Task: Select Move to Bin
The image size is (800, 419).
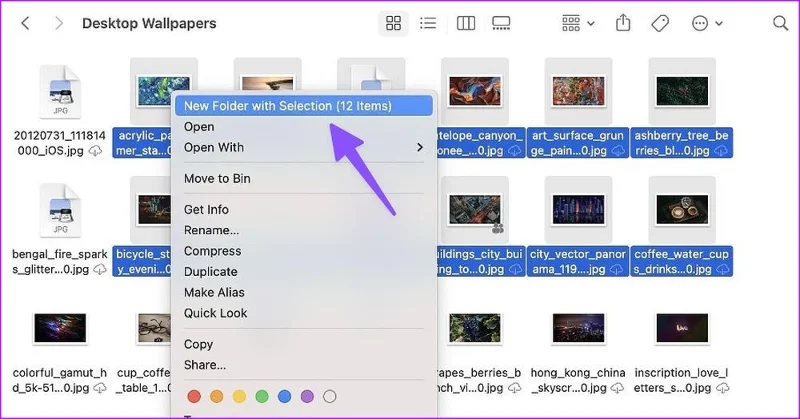Action: coord(304,179)
